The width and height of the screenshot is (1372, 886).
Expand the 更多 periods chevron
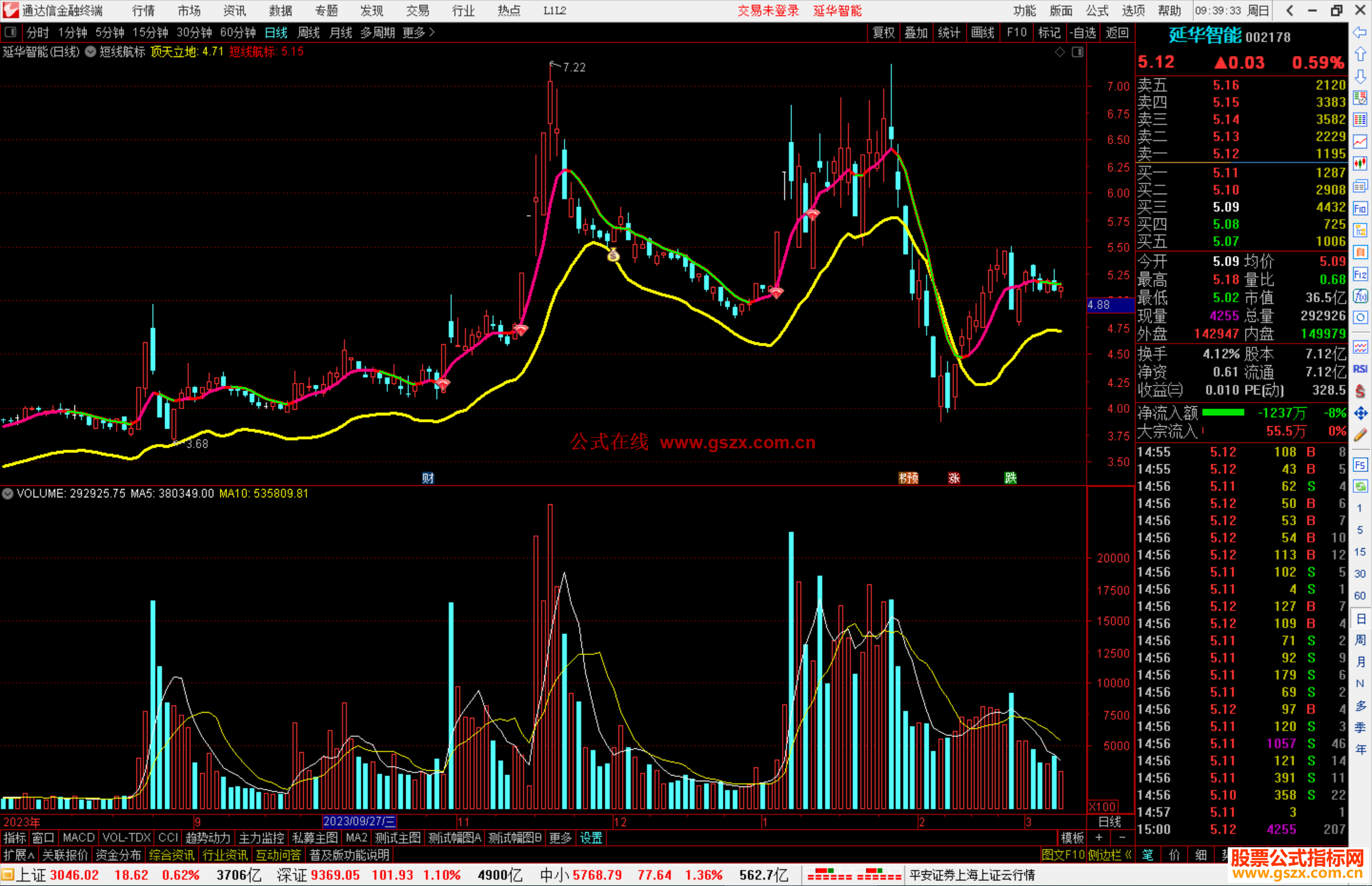[432, 32]
